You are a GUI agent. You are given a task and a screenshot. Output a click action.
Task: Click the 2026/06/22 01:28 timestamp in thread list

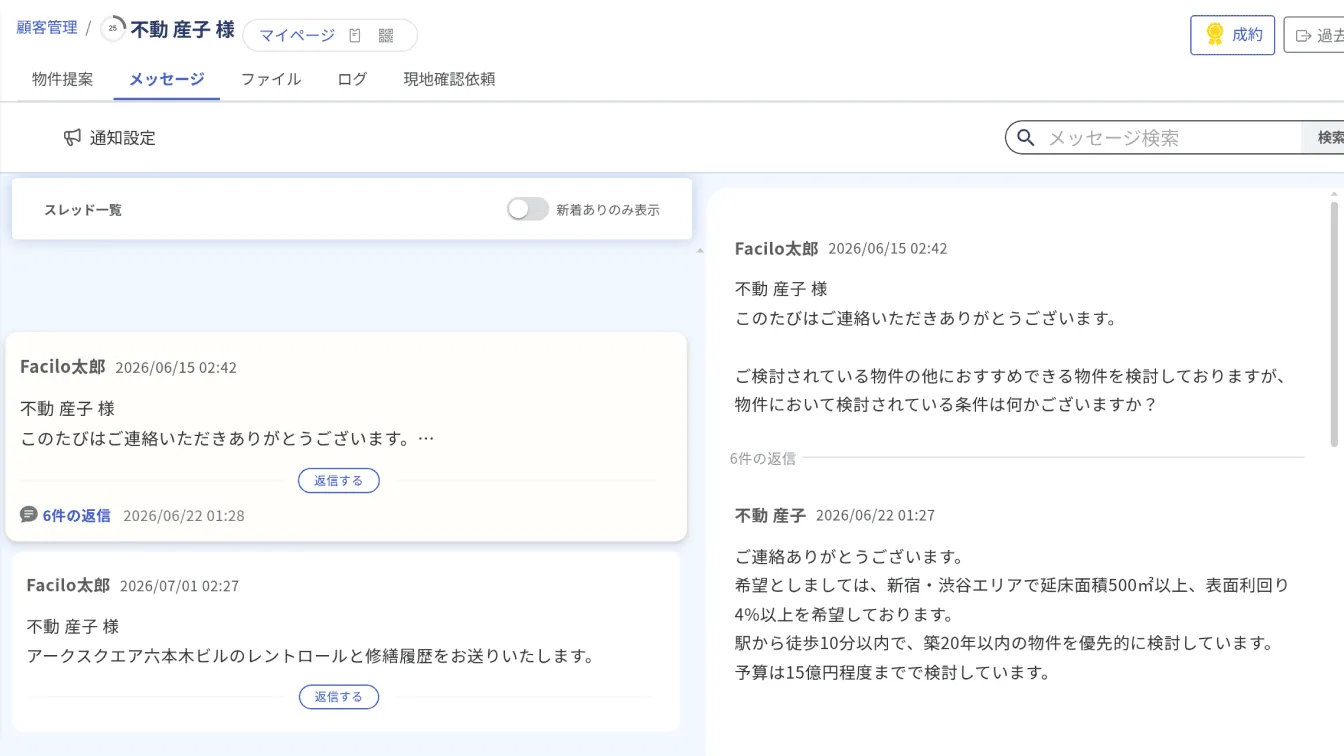[184, 516]
